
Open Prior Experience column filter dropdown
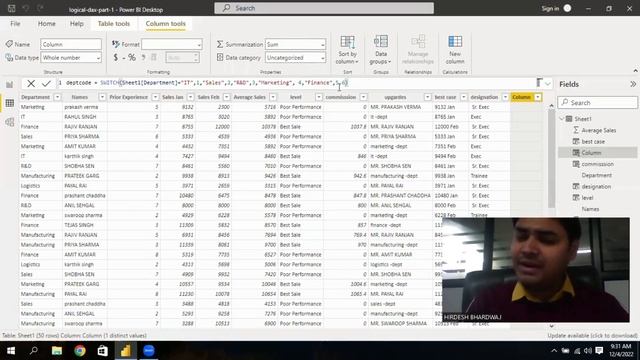pyautogui.click(x=155, y=97)
